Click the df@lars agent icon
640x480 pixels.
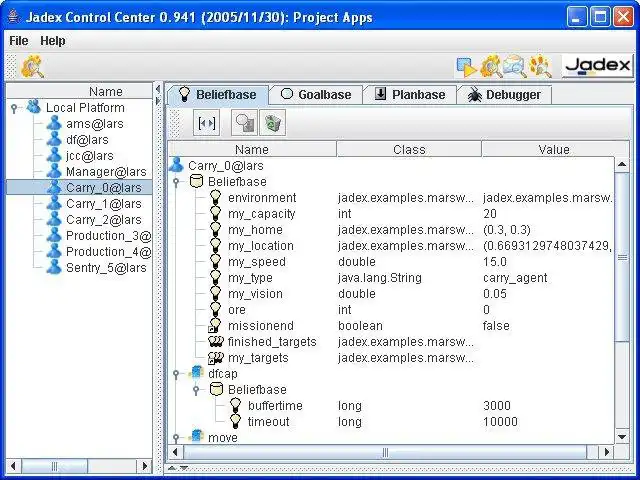[54, 139]
